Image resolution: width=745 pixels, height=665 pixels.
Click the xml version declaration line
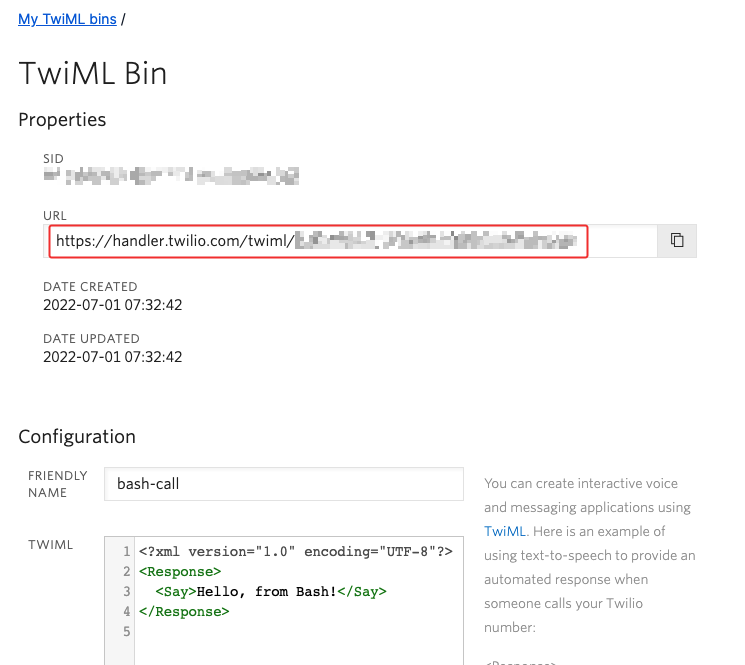click(296, 552)
